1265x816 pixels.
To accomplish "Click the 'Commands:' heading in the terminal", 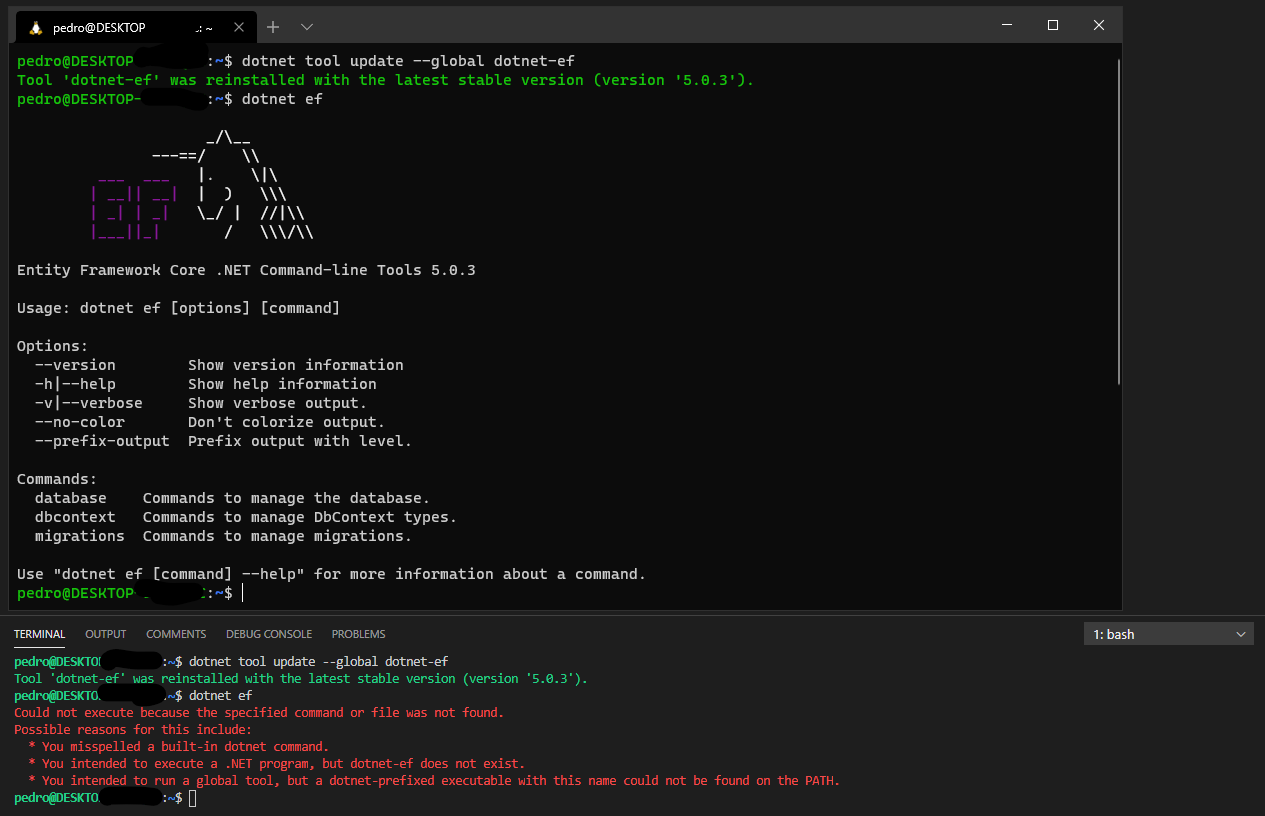I will [x=57, y=479].
